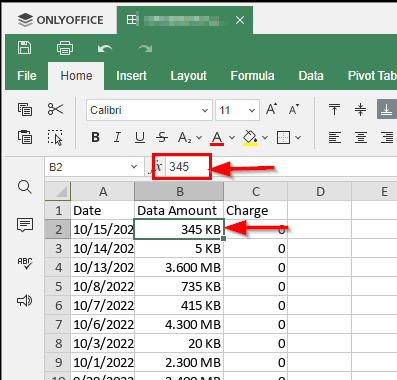Apply cell borders with borders icon
397x380 pixels.
pyautogui.click(x=283, y=137)
